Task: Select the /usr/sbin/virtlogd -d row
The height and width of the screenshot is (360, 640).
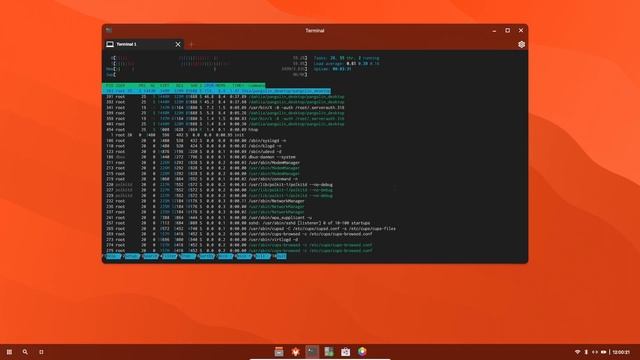Action: coord(202,240)
